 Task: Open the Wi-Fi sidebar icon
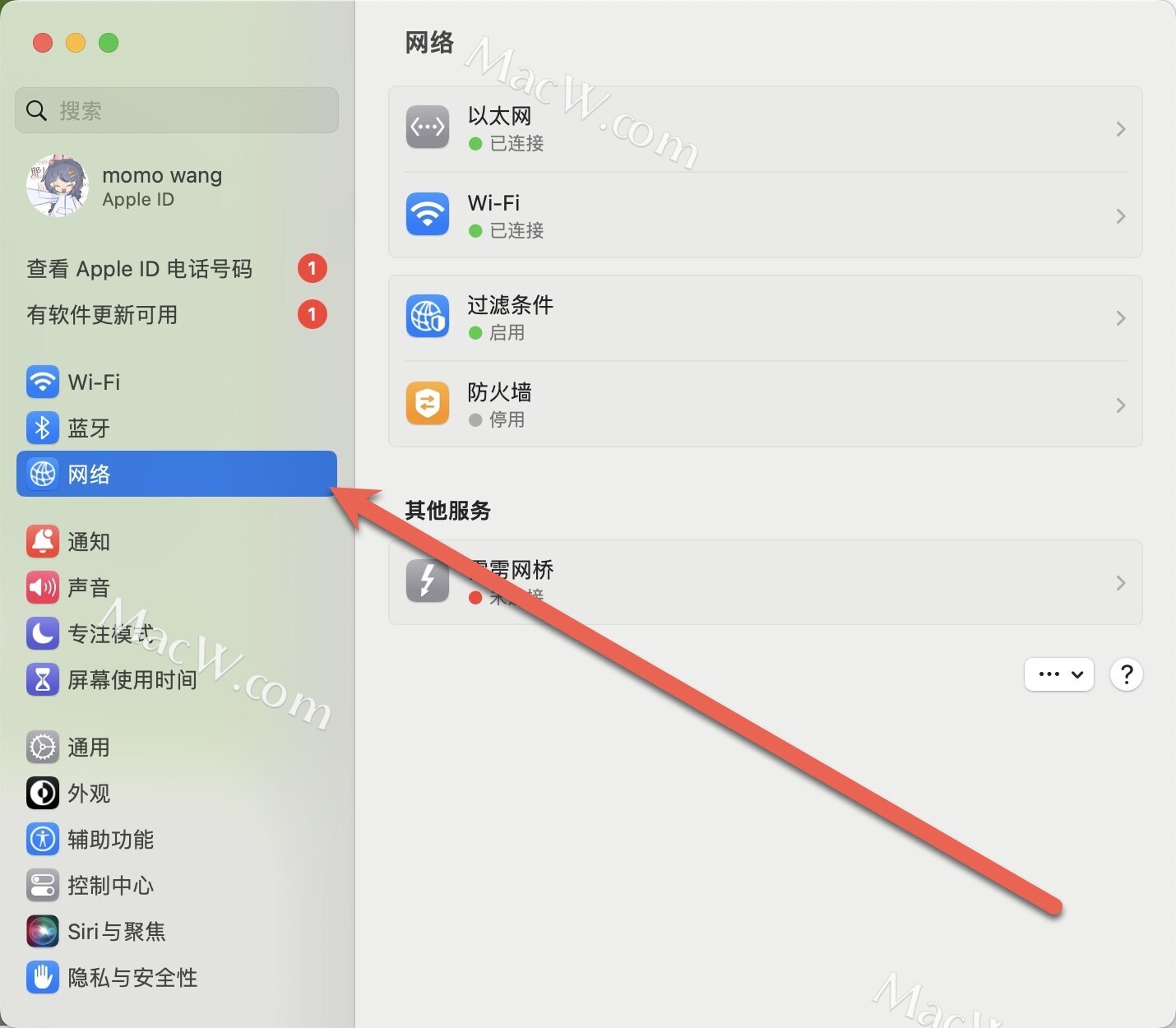[x=43, y=382]
